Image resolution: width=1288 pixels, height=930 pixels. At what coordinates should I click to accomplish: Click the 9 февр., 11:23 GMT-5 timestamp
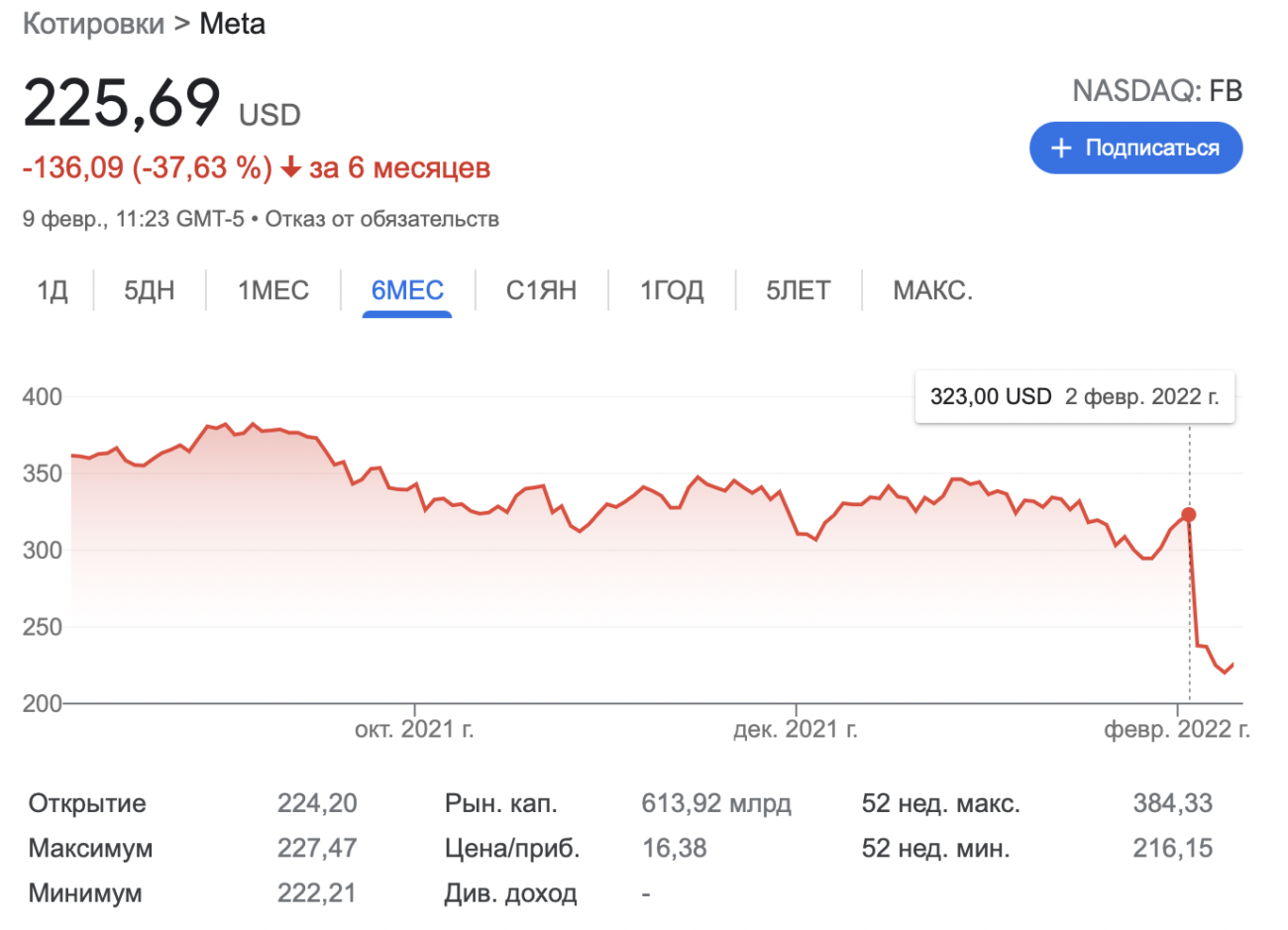click(x=134, y=219)
